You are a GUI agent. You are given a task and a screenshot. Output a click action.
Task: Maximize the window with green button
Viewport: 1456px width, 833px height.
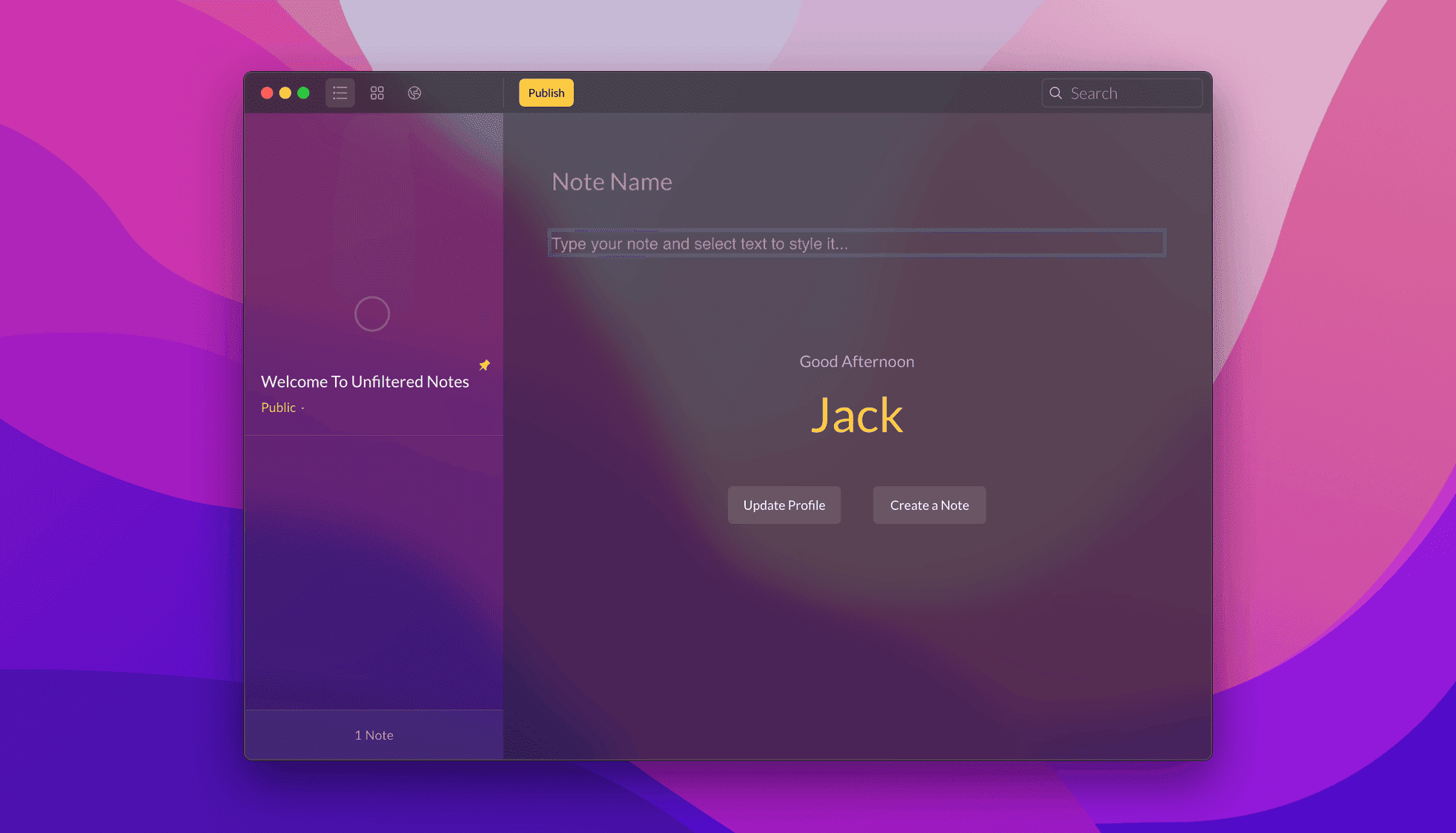pyautogui.click(x=303, y=93)
